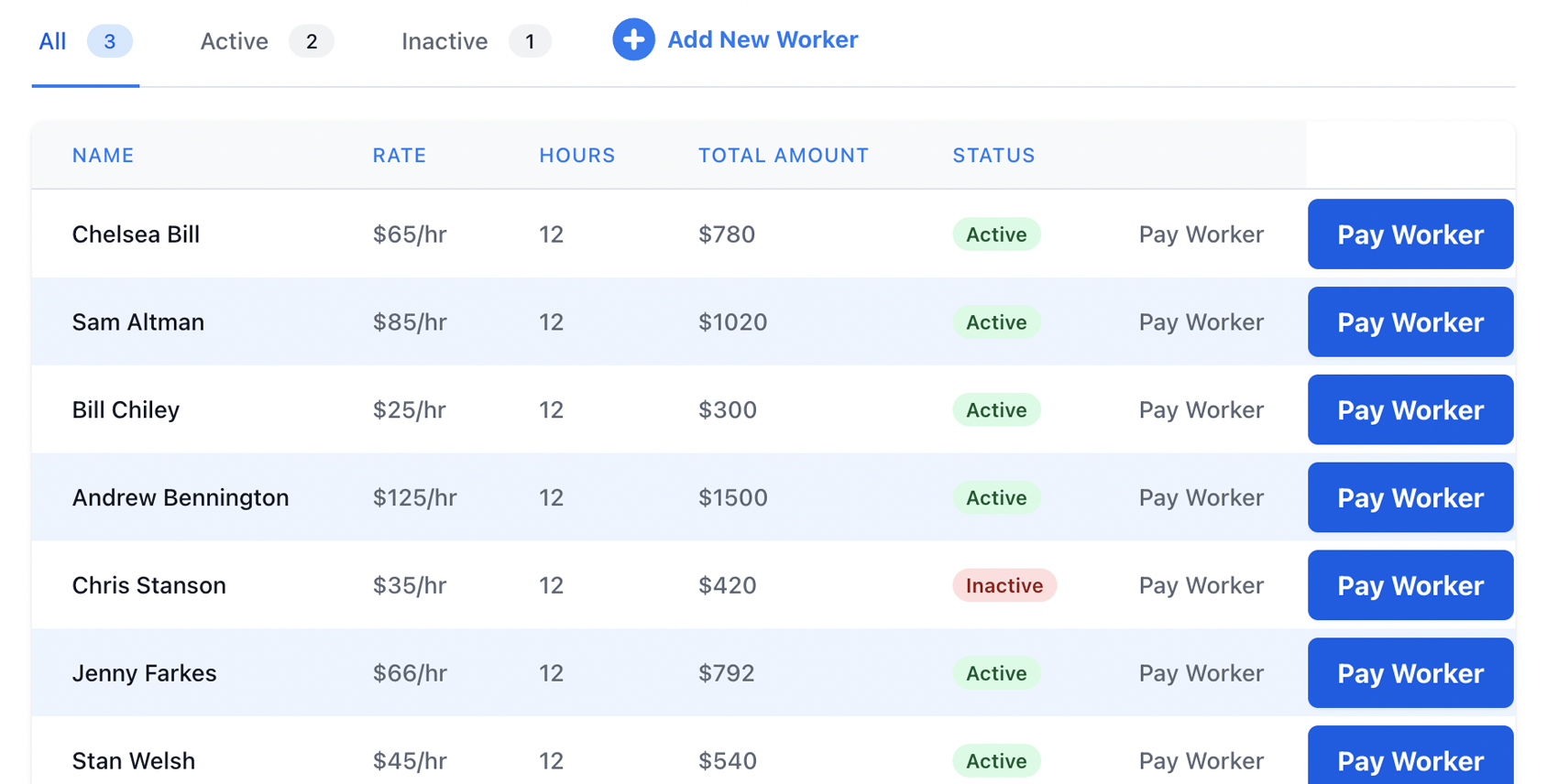
Task: Select the name Chris Stanson
Action: (149, 585)
